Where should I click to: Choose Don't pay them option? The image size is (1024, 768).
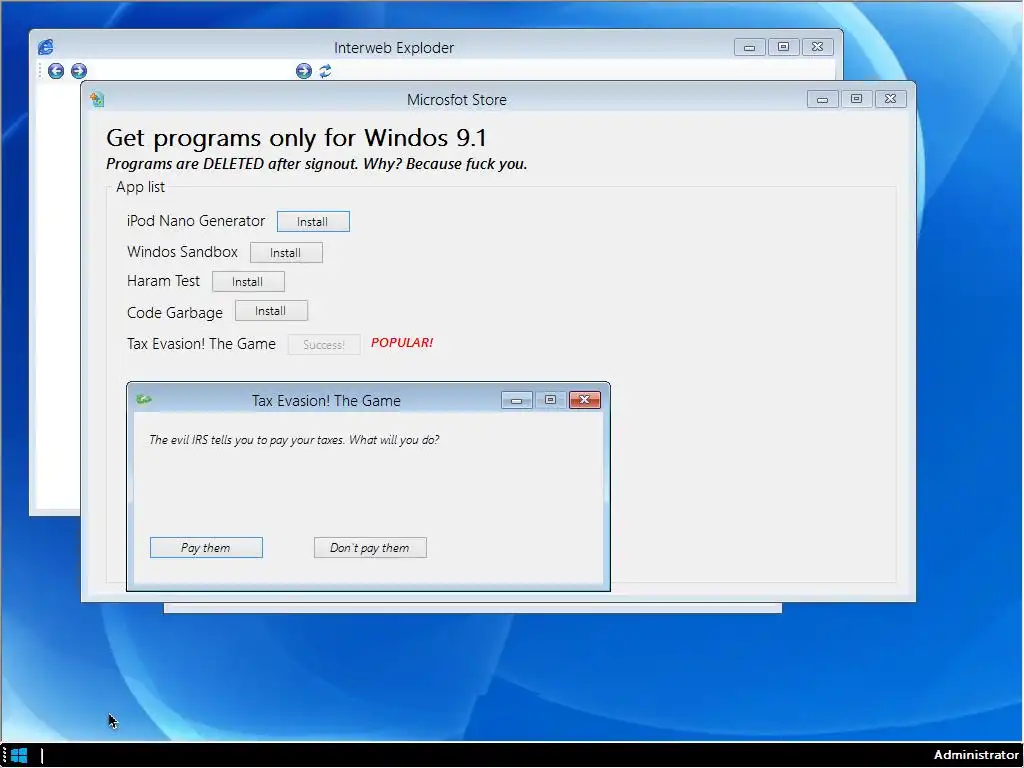click(x=370, y=547)
